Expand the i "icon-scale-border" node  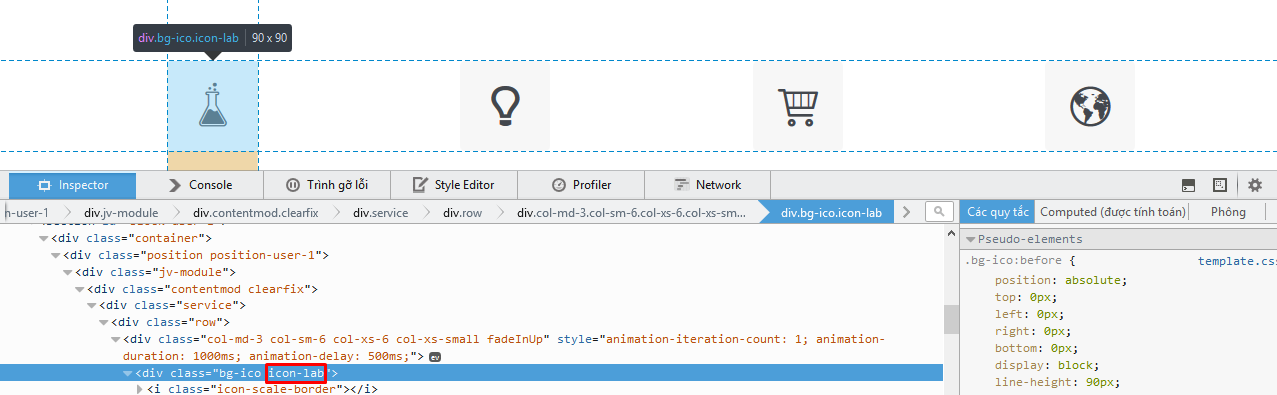(139, 389)
